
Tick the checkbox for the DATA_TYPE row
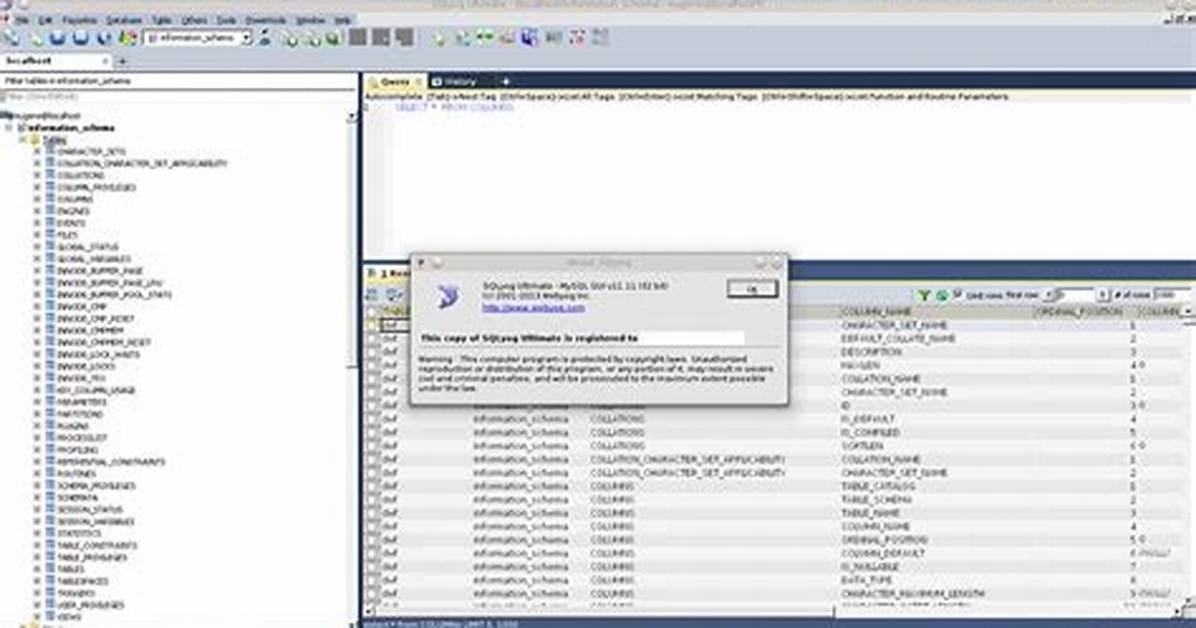373,580
